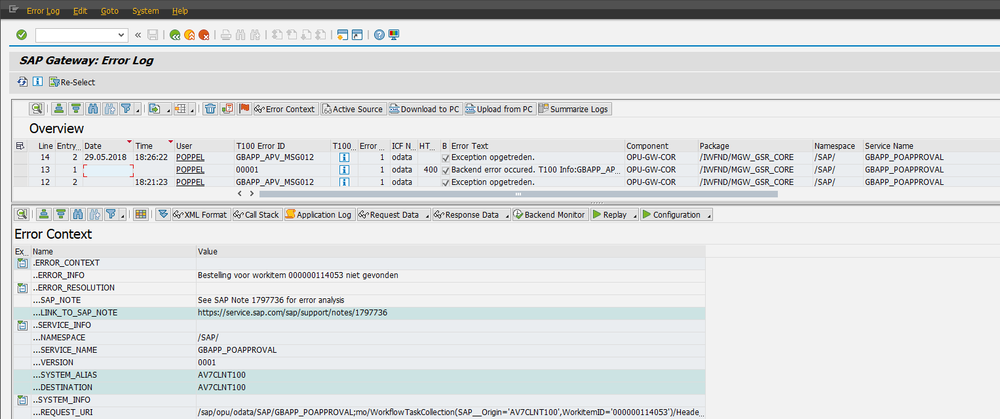This screenshot has height=419, width=1000.
Task: Click the Info icon beside Re-Select
Action: (37, 82)
